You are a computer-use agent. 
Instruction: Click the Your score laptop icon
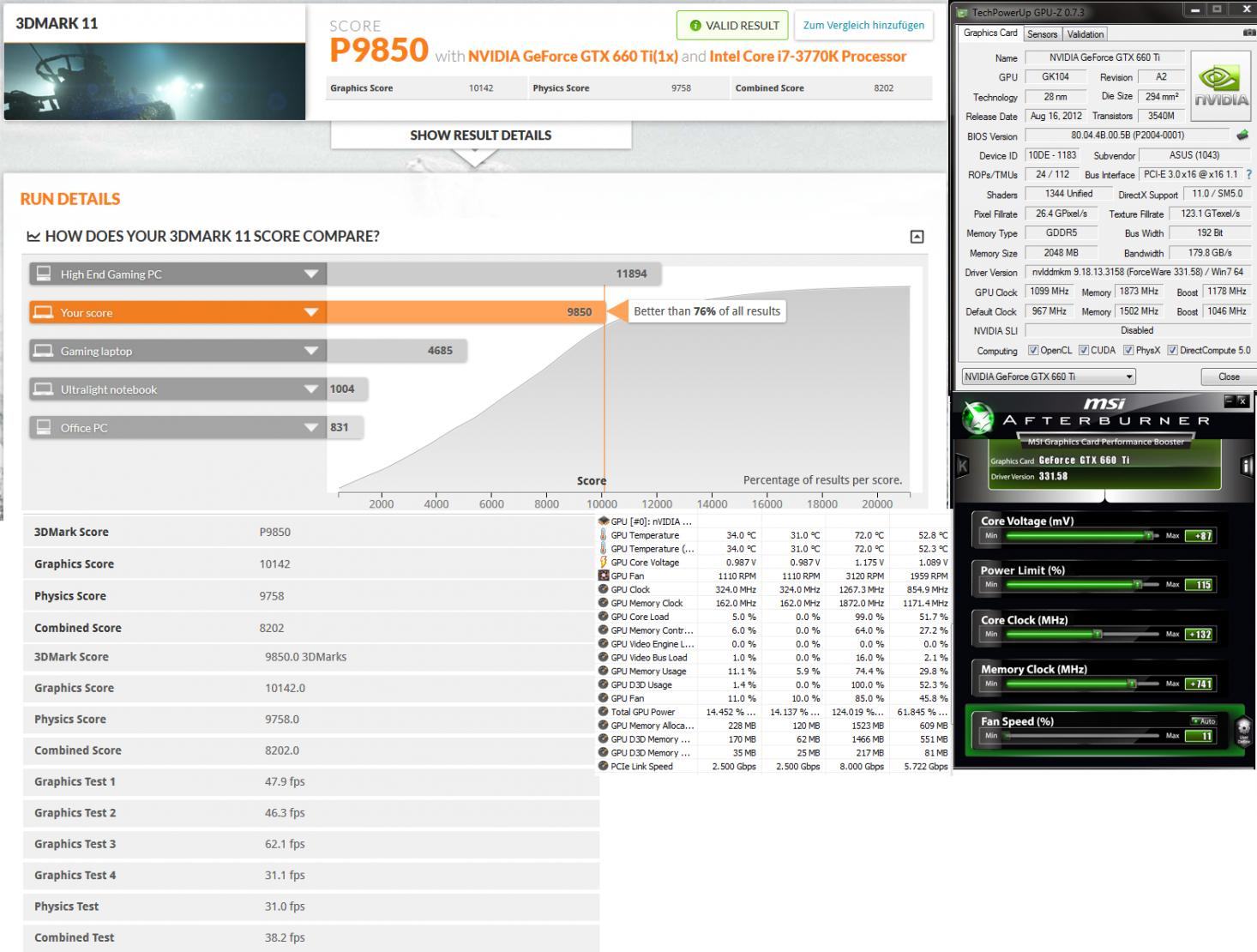[x=42, y=312]
